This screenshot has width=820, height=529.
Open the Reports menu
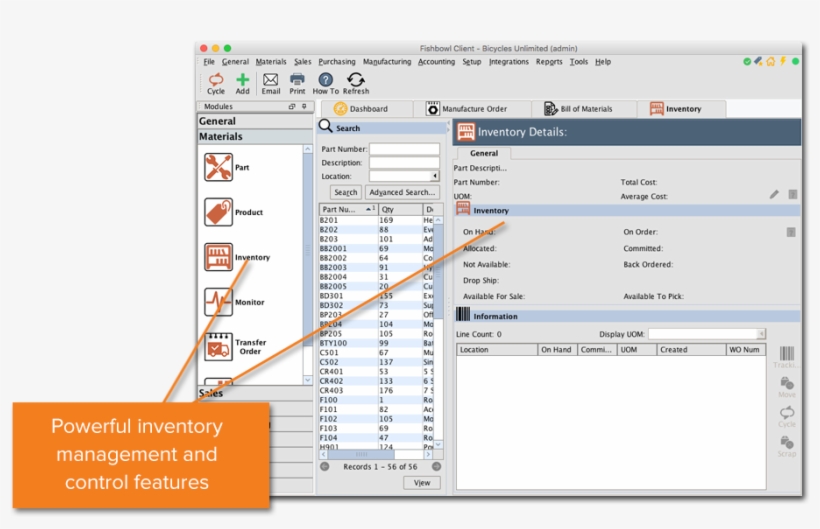[x=549, y=62]
